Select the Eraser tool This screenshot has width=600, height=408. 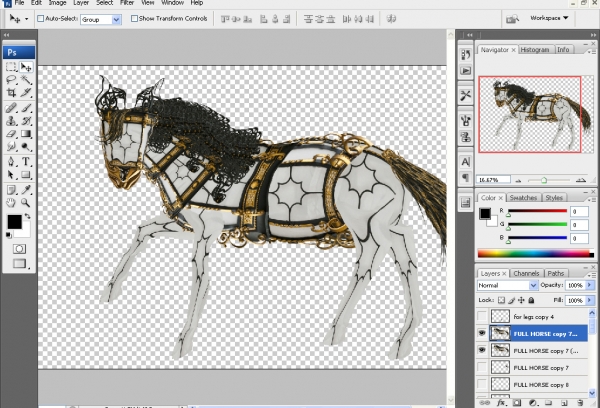point(11,134)
